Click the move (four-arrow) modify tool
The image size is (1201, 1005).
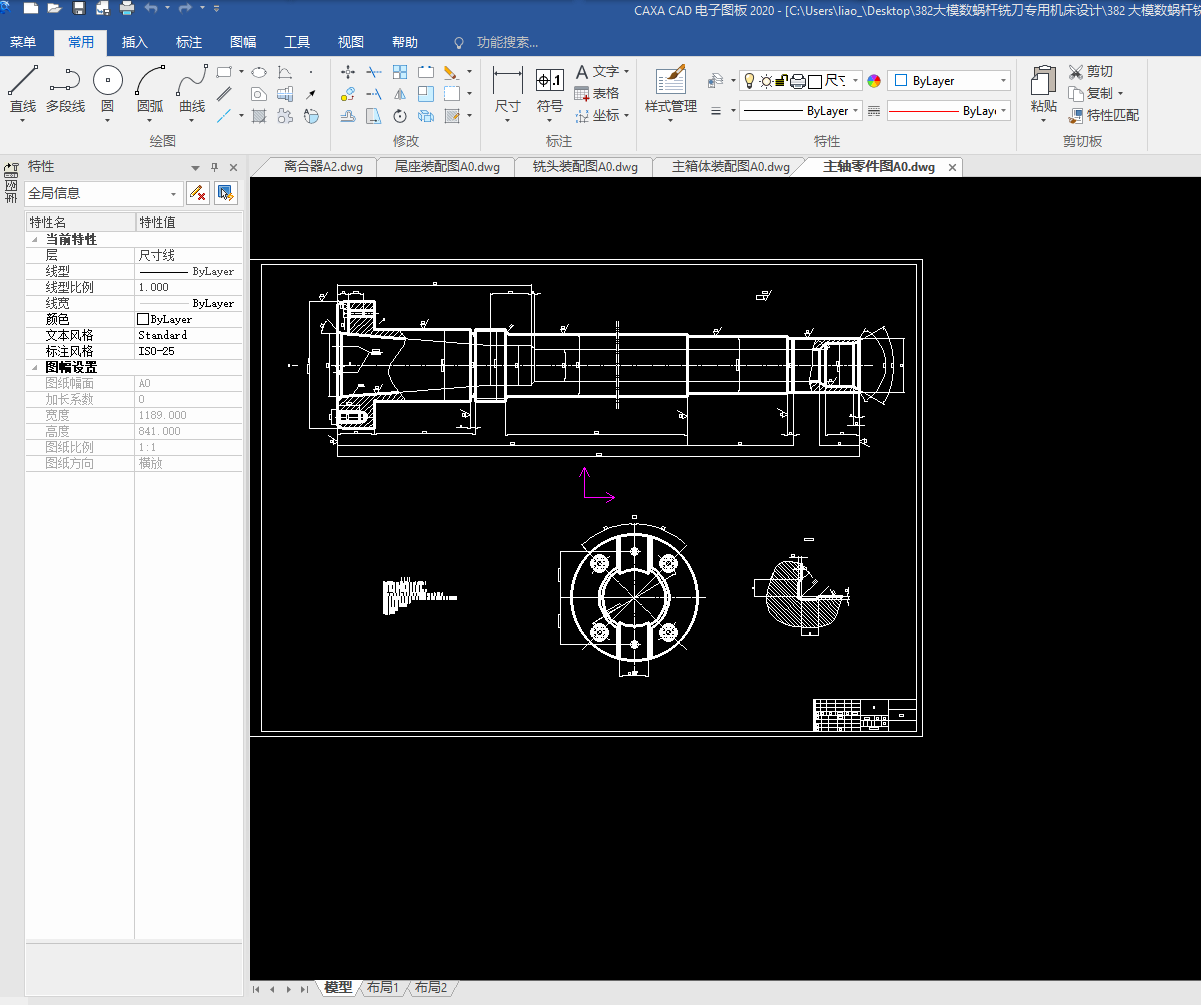(348, 72)
